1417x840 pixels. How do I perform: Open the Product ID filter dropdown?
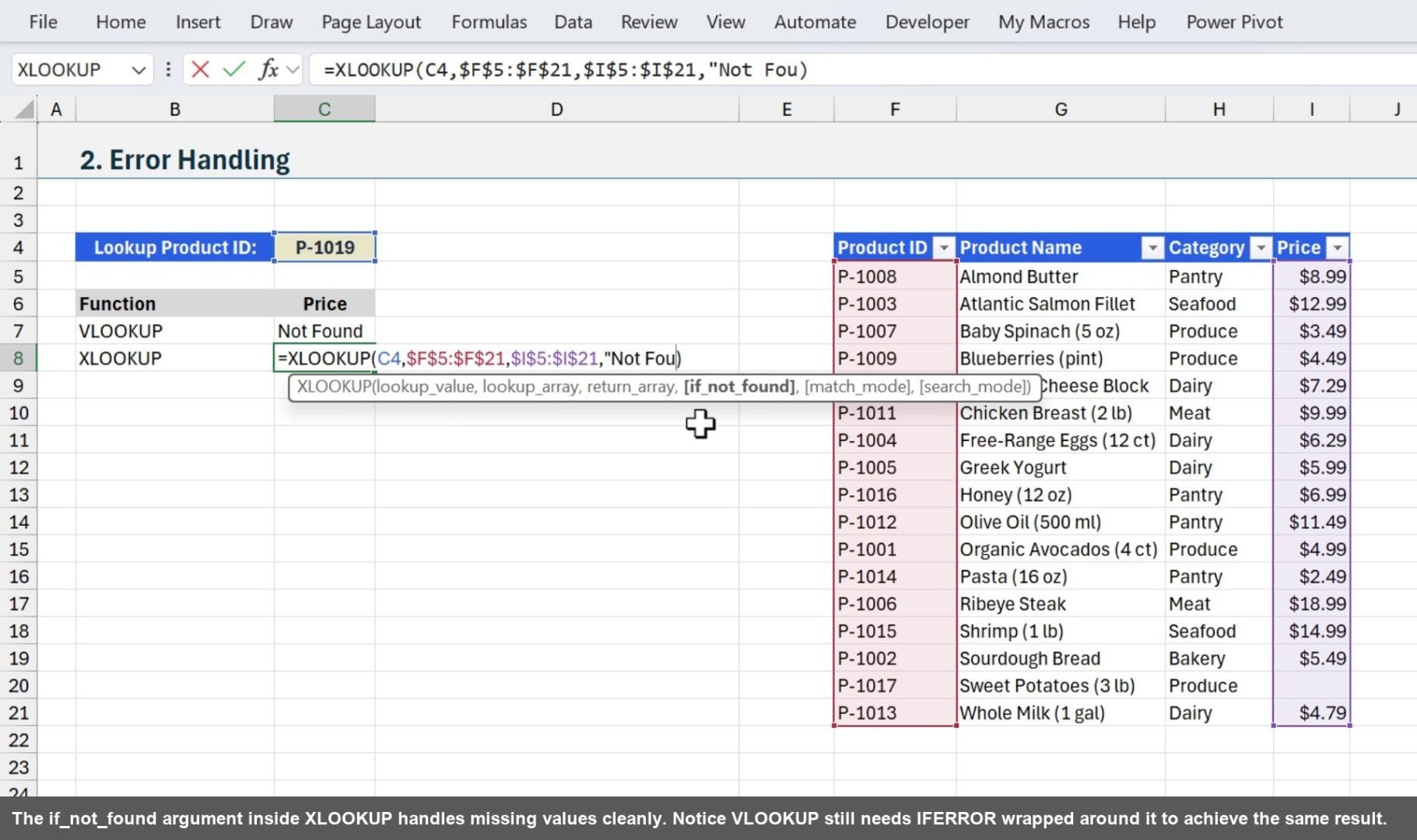click(x=943, y=247)
